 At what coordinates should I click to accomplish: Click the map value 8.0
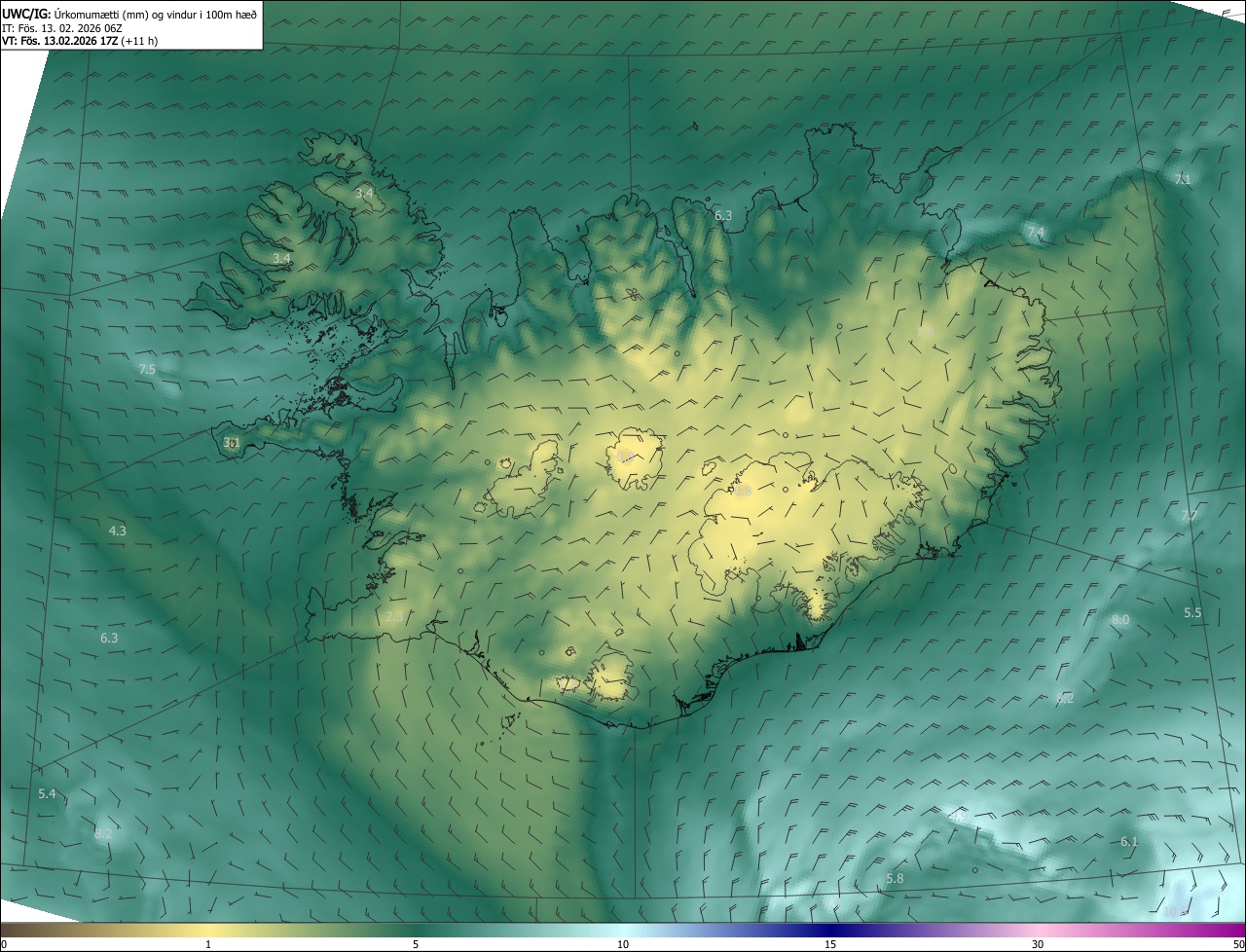click(x=1120, y=620)
